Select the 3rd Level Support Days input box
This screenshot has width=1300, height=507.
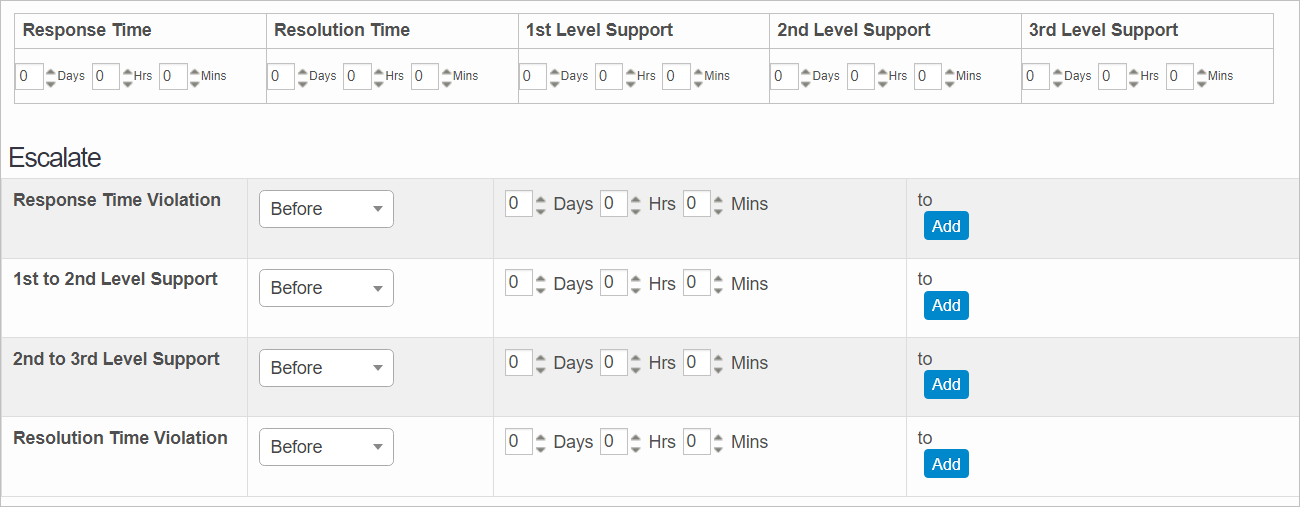pyautogui.click(x=1035, y=76)
